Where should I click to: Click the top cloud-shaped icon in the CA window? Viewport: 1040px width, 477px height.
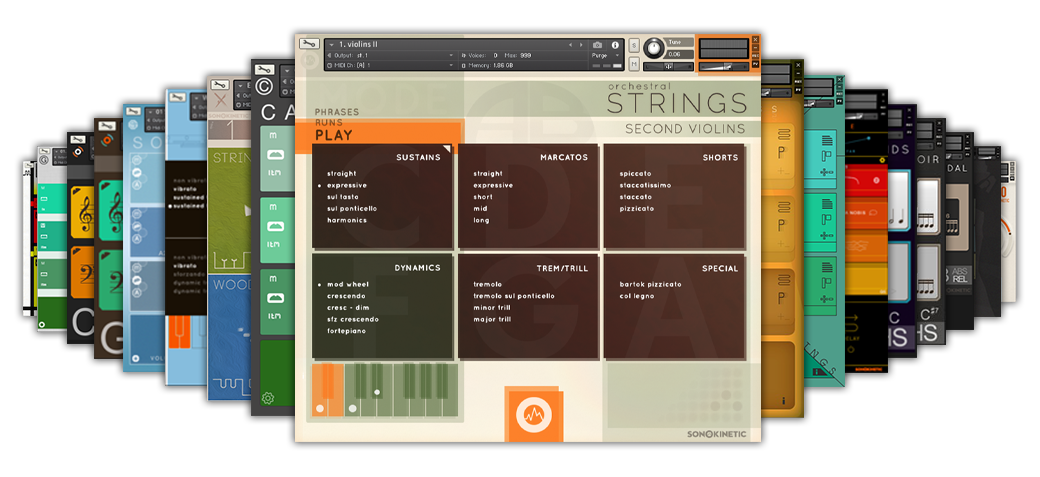tap(275, 155)
